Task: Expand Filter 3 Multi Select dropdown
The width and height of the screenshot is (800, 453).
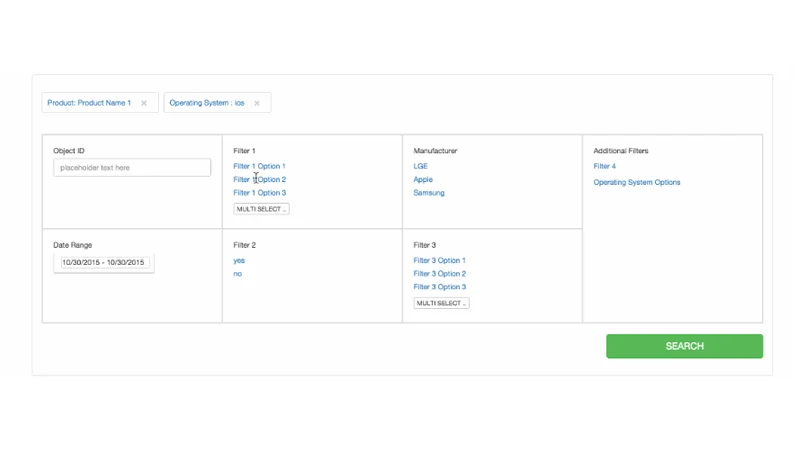Action: click(441, 303)
